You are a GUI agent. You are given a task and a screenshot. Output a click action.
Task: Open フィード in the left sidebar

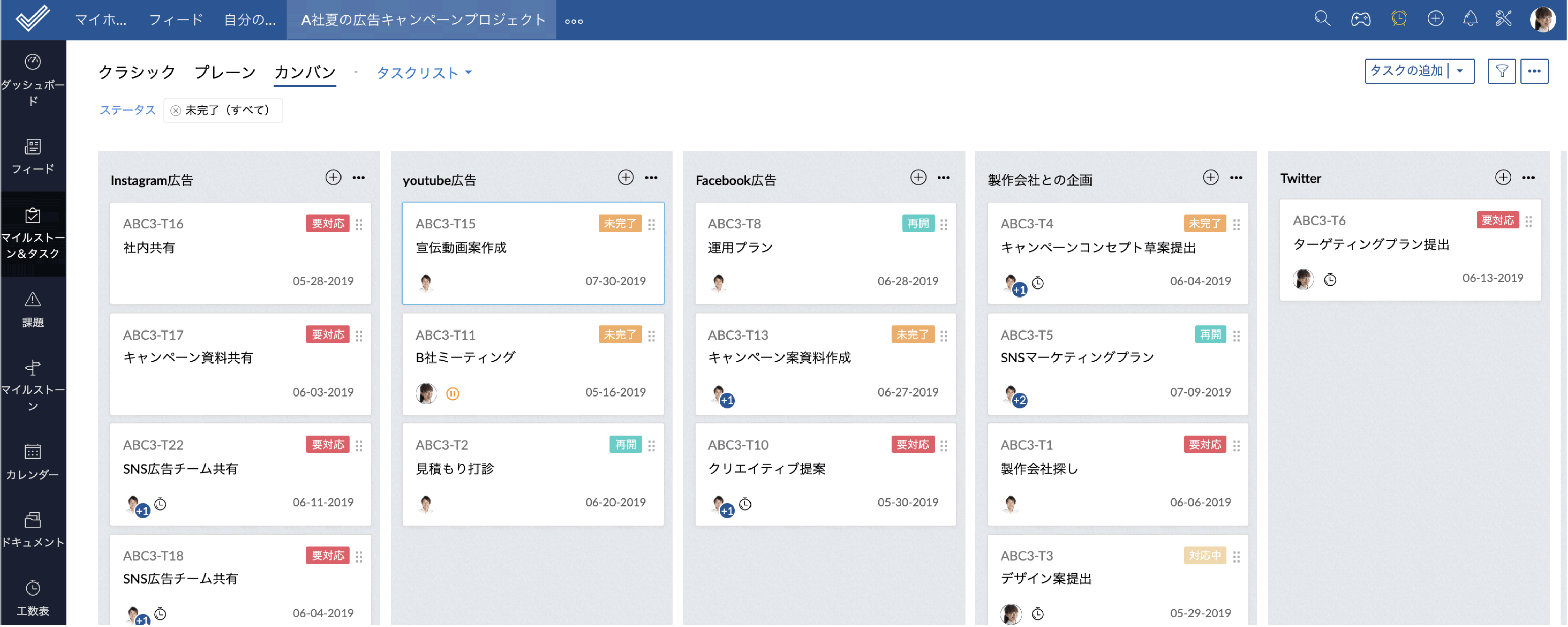point(33,156)
